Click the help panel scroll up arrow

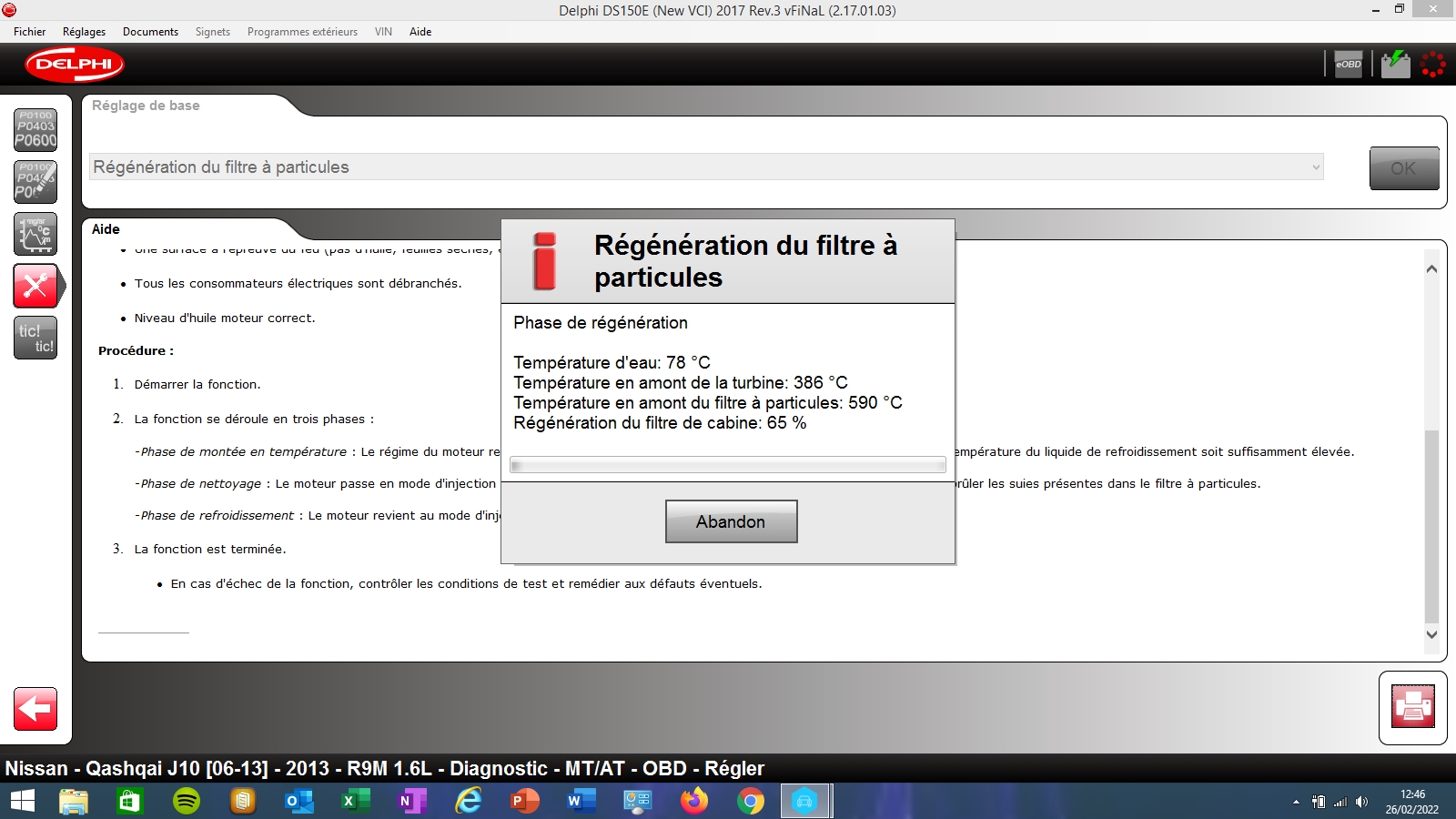pos(1431,269)
